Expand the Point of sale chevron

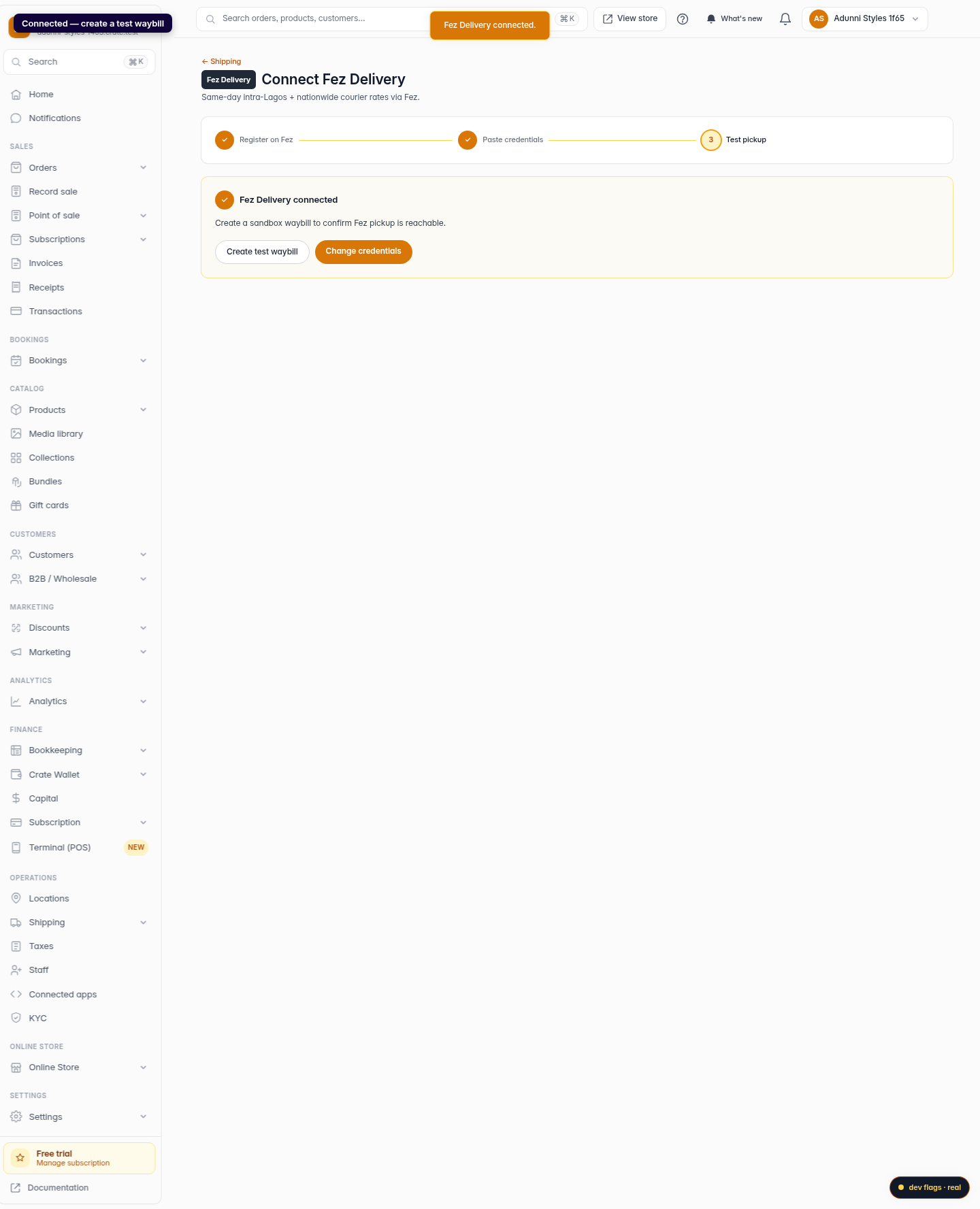pyautogui.click(x=144, y=216)
